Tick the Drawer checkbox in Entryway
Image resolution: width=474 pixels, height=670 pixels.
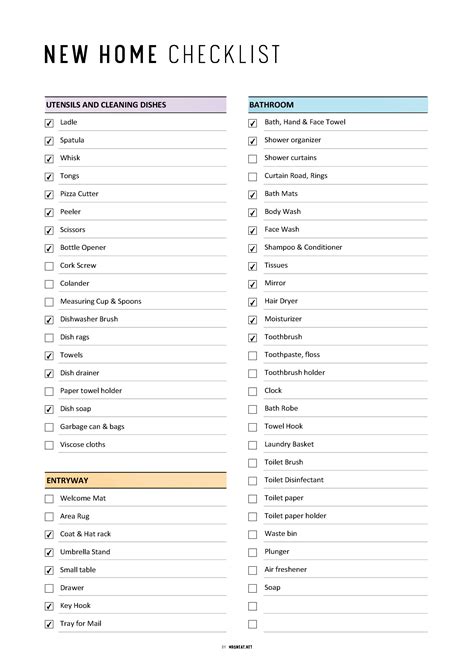coord(49,588)
